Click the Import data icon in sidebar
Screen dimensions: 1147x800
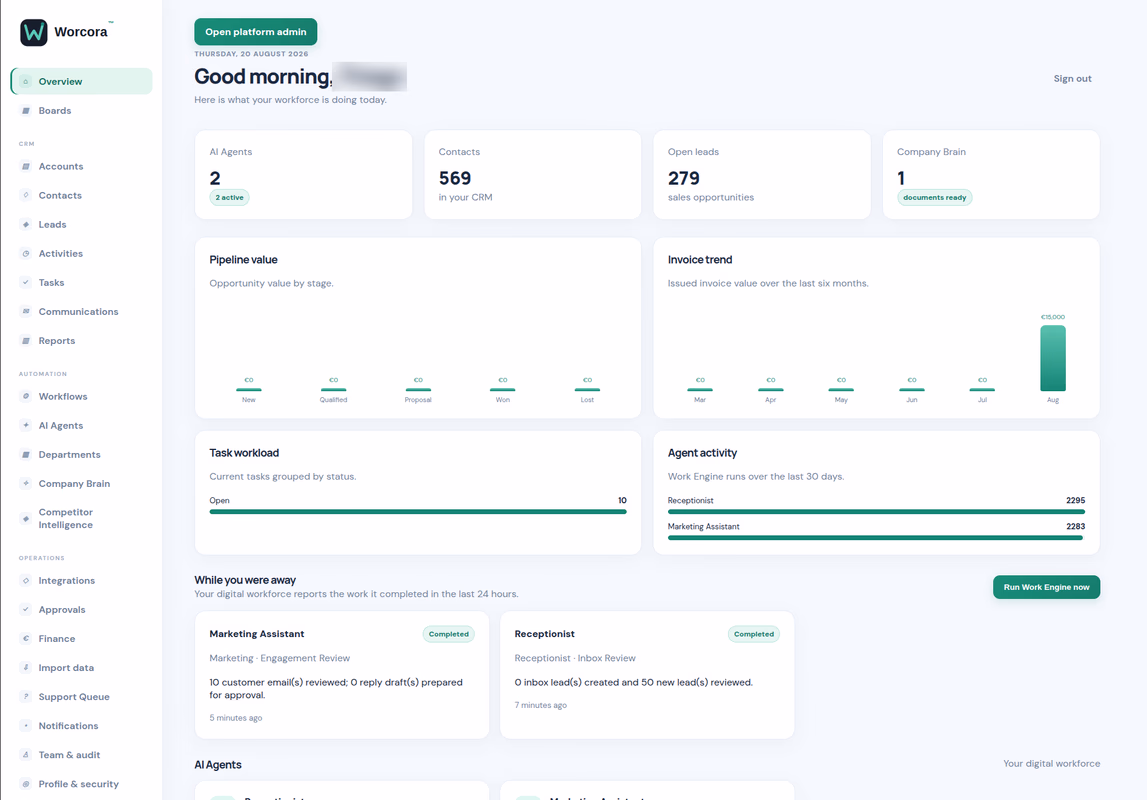[26, 668]
